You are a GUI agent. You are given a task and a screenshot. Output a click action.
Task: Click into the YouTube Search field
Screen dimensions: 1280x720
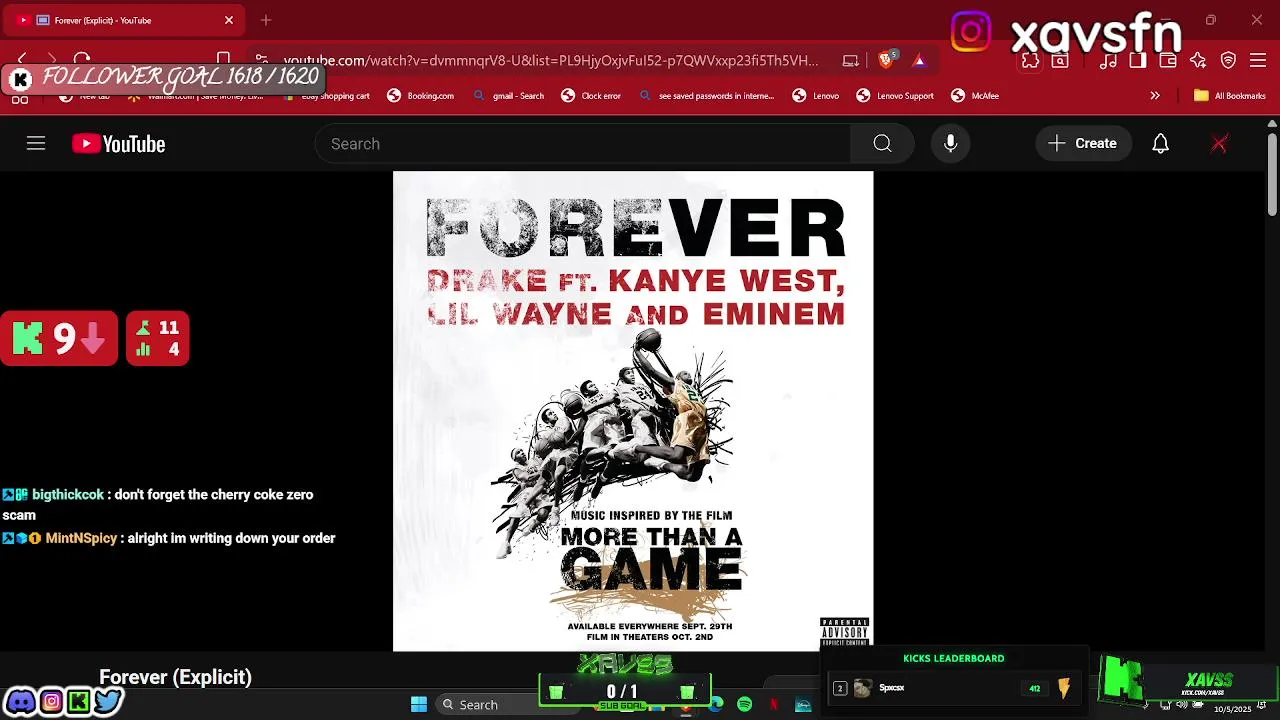583,144
